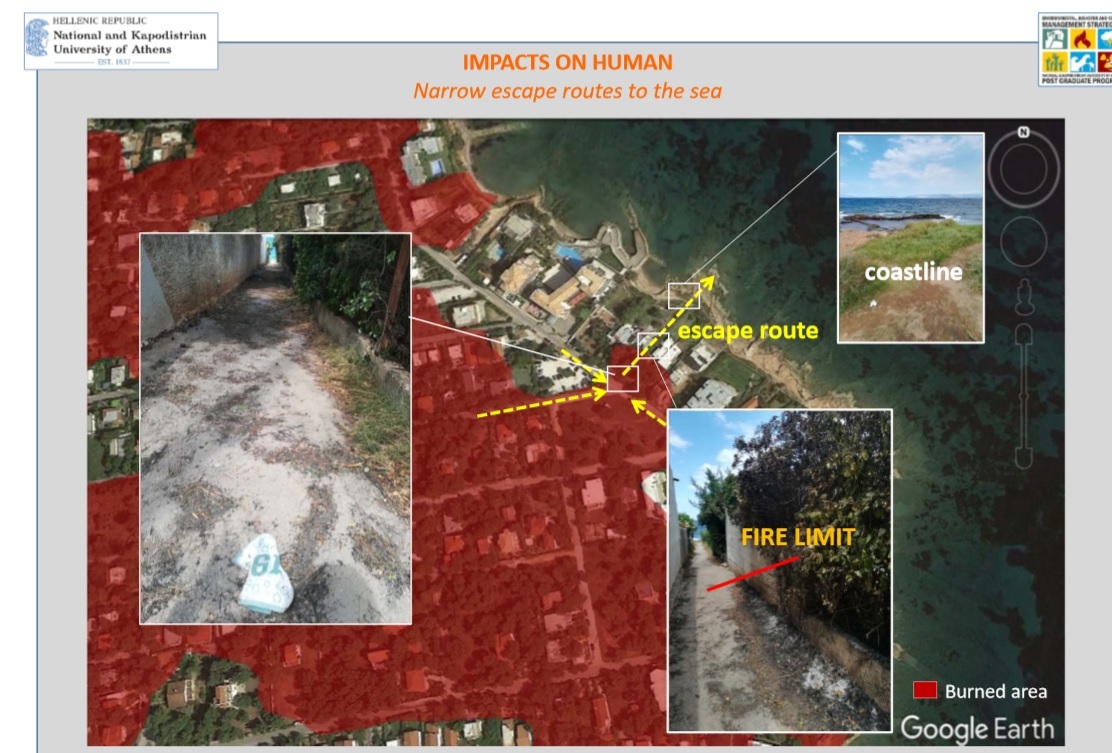Open the FIRE LIMIT alley photo

(x=779, y=570)
